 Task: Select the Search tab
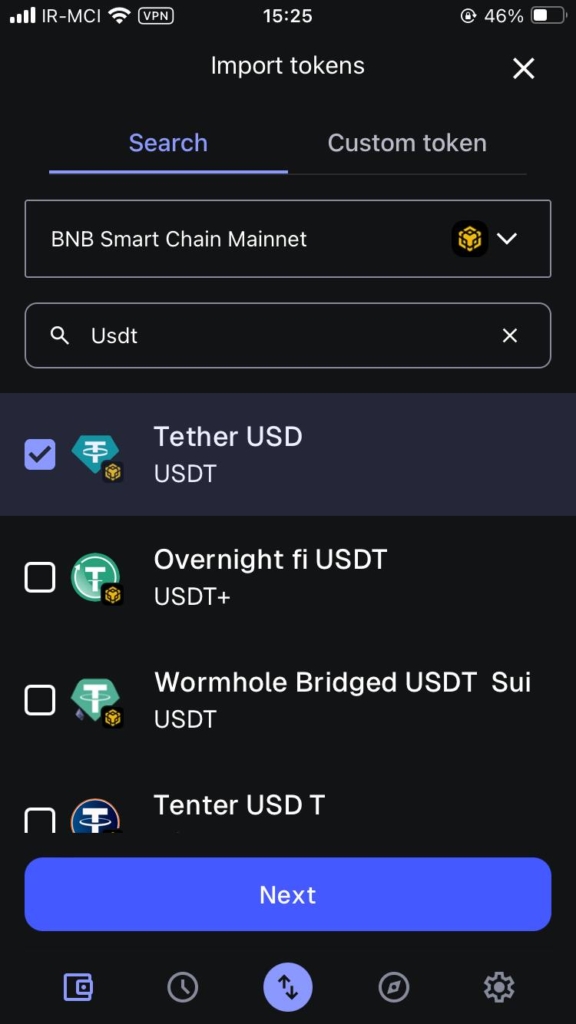click(168, 143)
